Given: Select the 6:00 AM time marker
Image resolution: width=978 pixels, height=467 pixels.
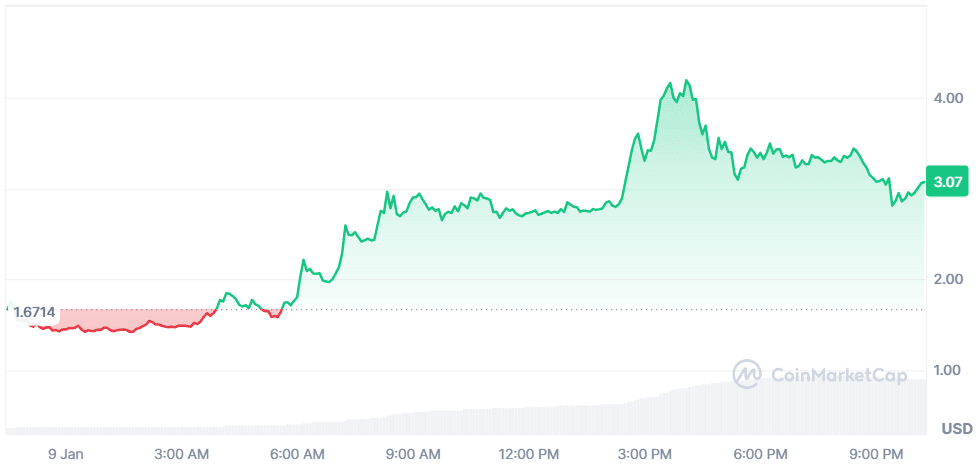Looking at the screenshot, I should pos(298,454).
